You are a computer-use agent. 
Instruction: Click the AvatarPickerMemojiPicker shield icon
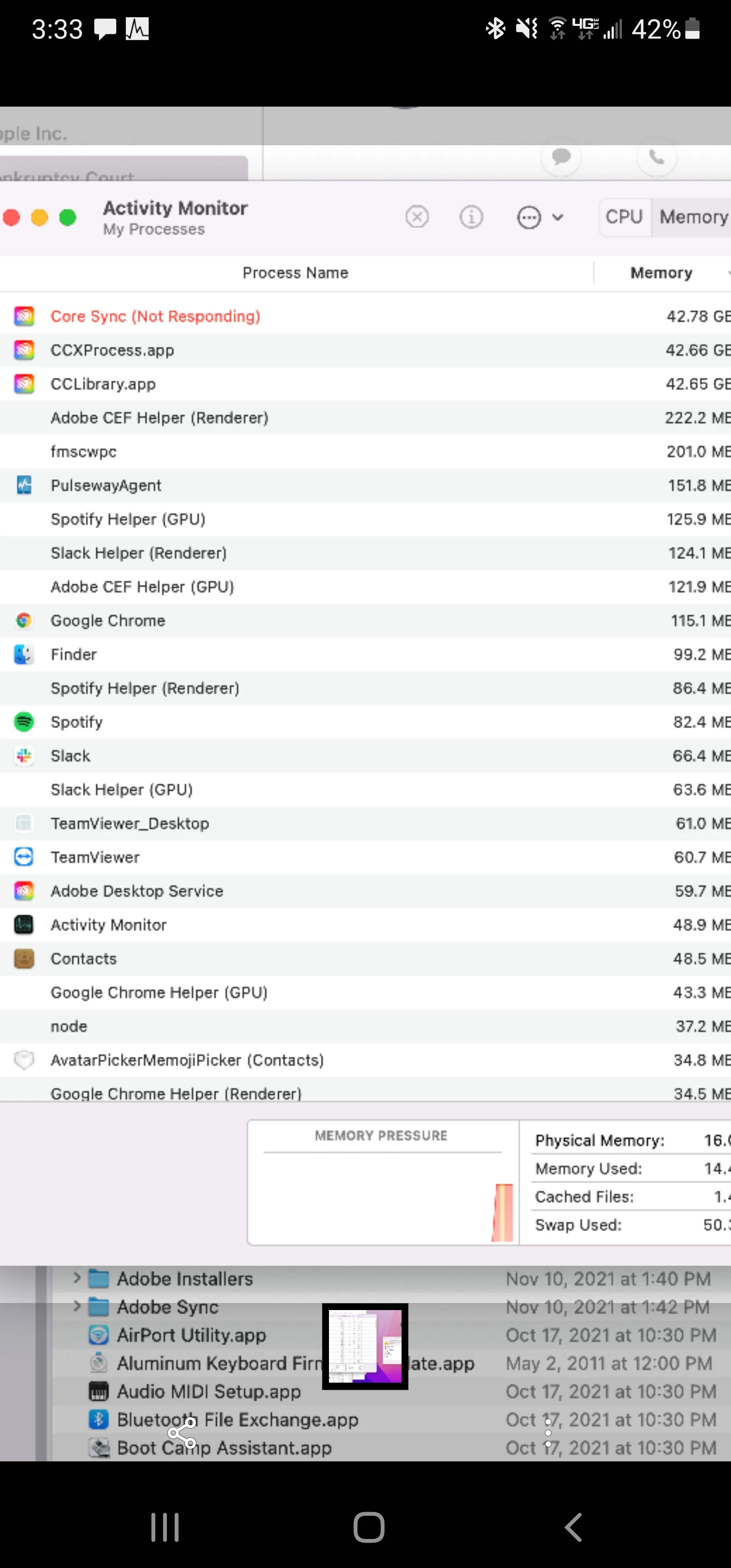coord(24,1060)
